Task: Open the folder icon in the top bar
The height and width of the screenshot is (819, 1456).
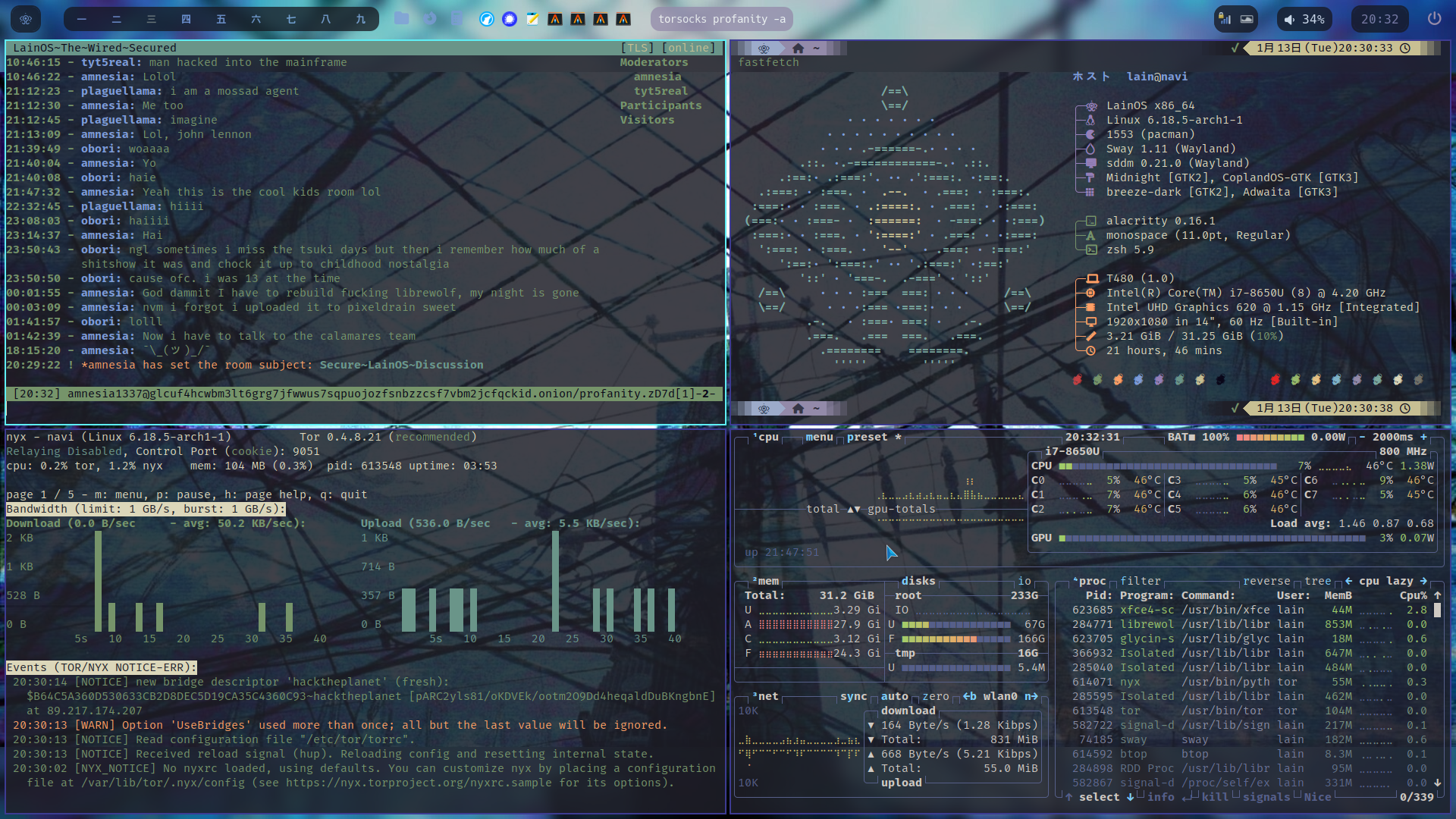Action: click(401, 19)
